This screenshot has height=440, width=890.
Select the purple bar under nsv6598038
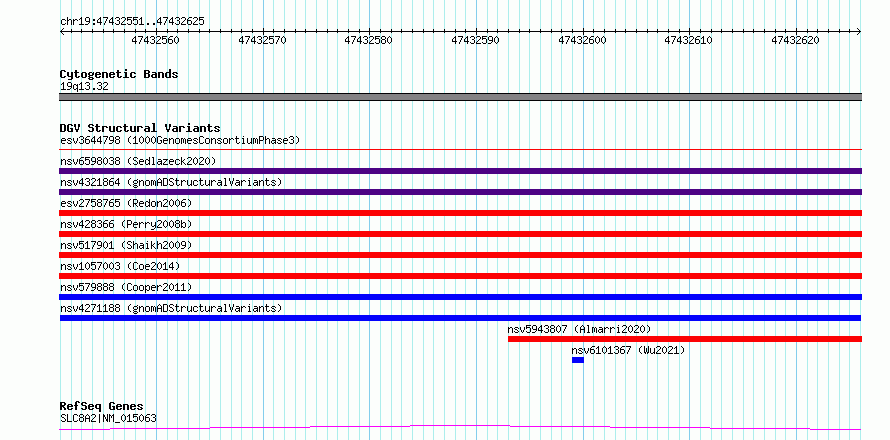click(x=460, y=171)
